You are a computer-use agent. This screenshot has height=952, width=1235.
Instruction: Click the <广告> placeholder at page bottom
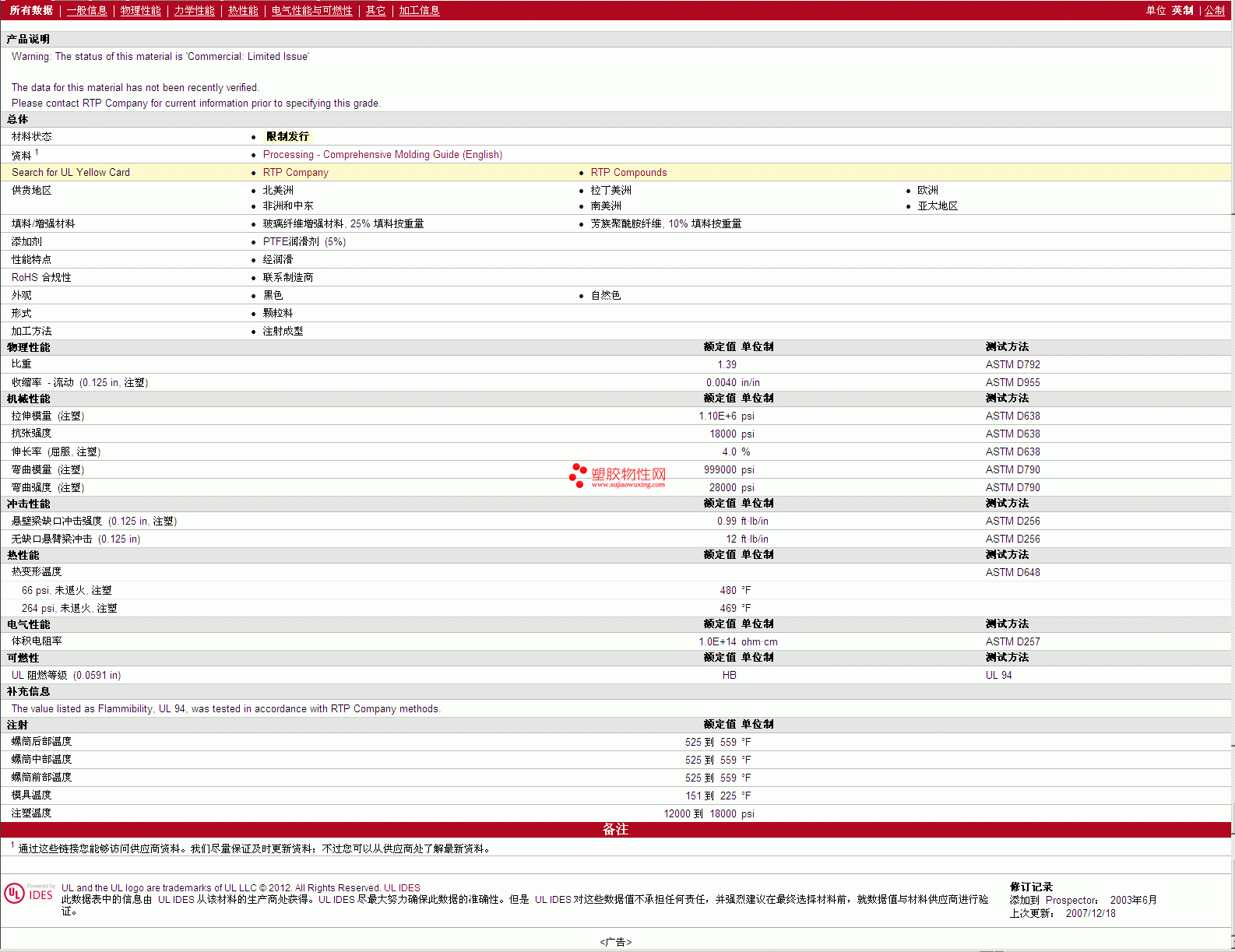616,942
